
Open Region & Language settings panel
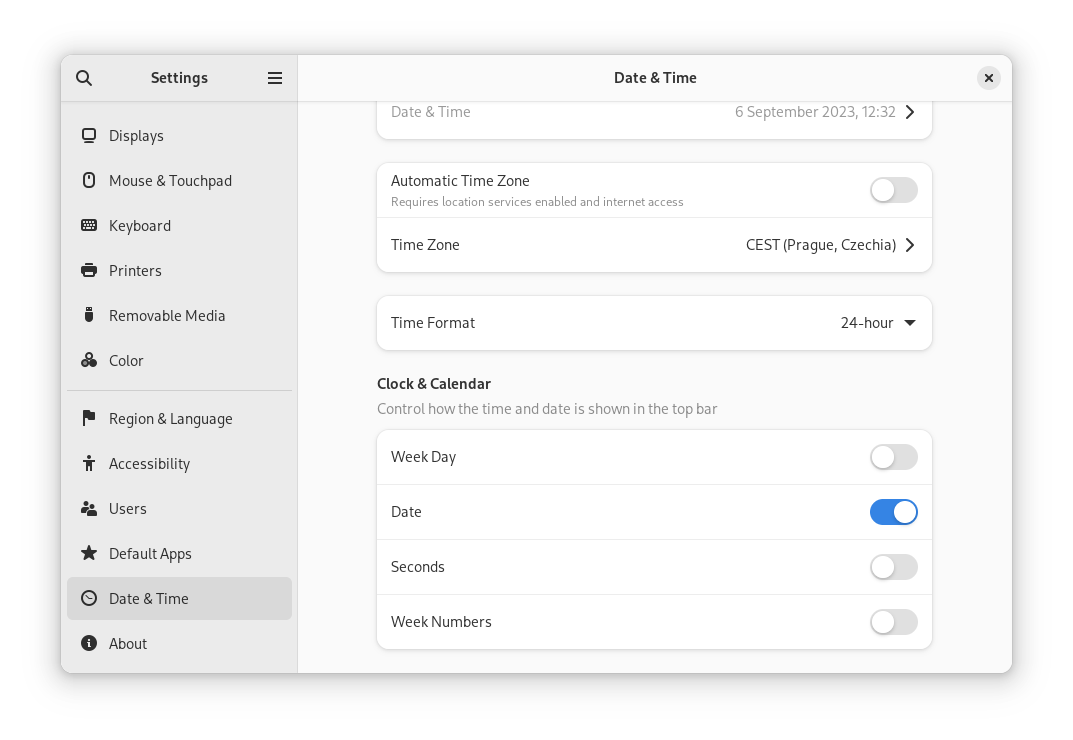pos(170,419)
